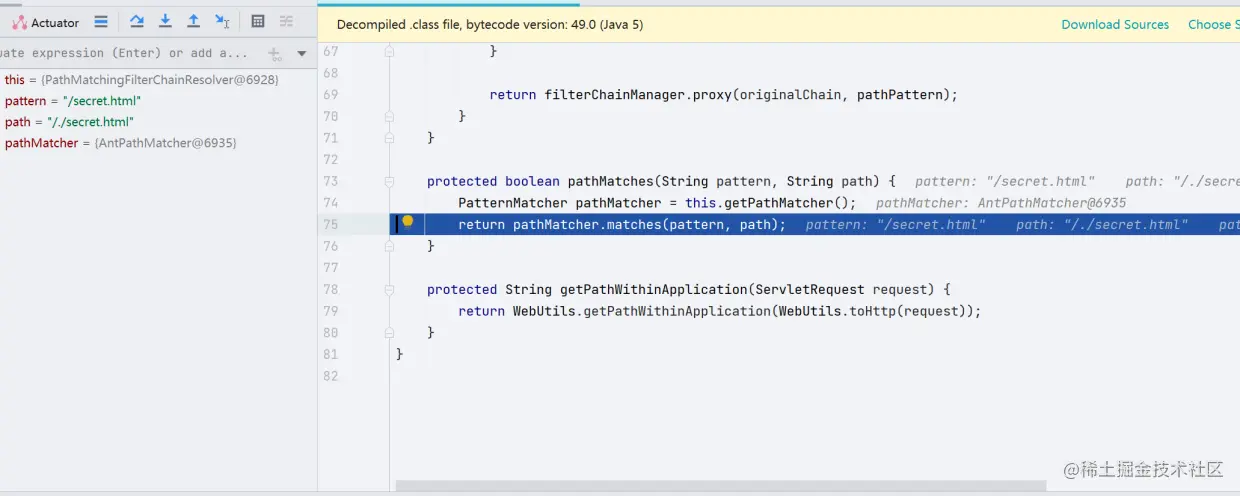Image resolution: width=1240 pixels, height=496 pixels.
Task: Click line number 69 in gutter
Action: tap(330, 95)
